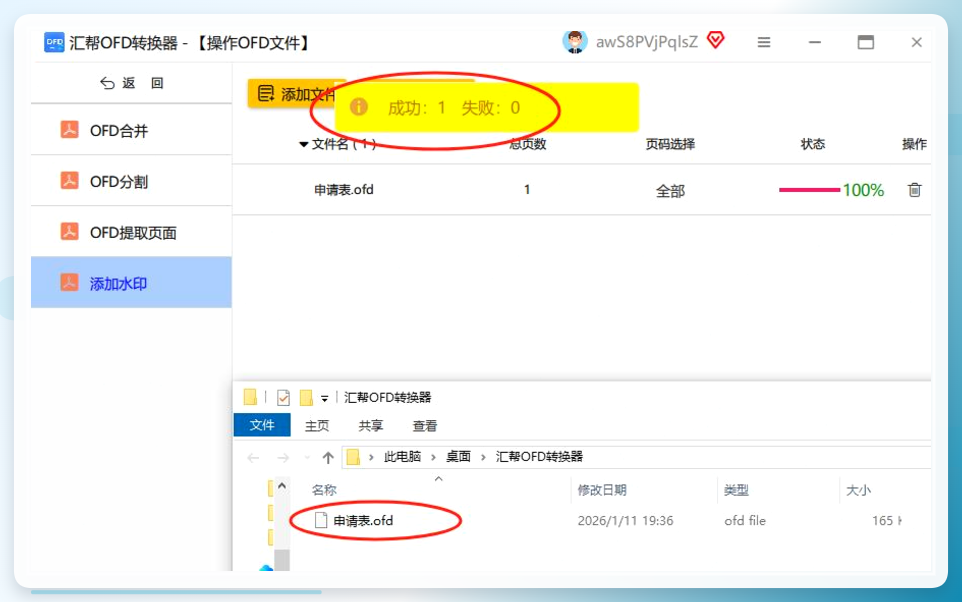Screen dimensions: 962x602
Task: Open the 查看 ribbon tab in Explorer
Action: click(425, 425)
